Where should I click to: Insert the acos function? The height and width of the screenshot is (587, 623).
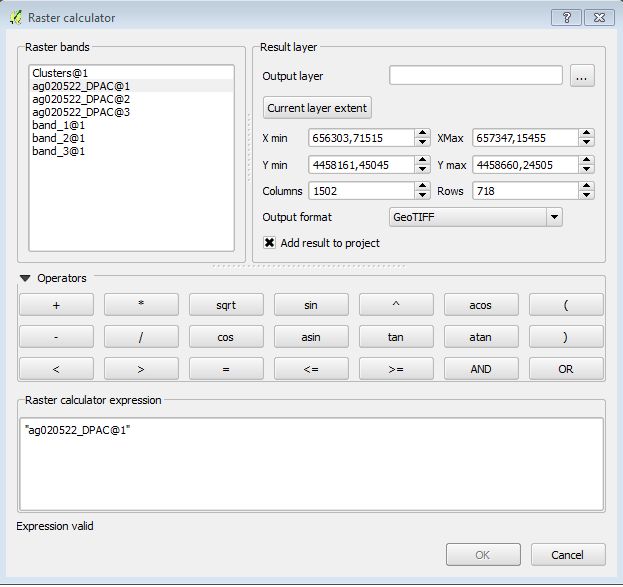click(481, 305)
